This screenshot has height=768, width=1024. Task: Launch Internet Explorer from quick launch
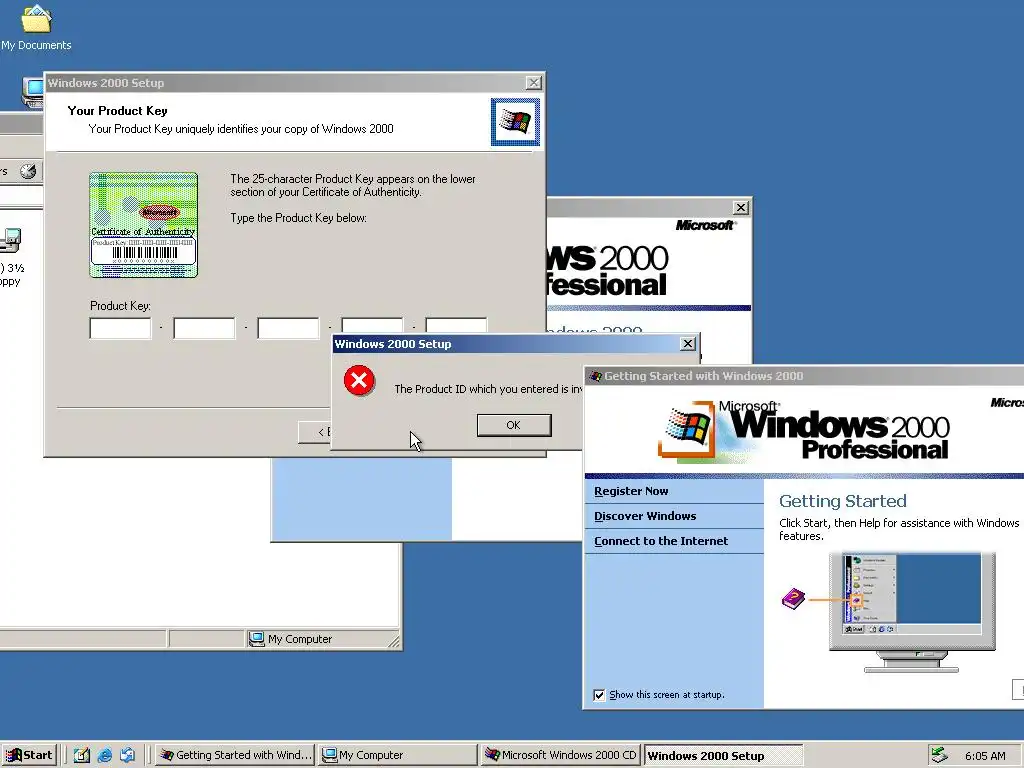pos(104,755)
